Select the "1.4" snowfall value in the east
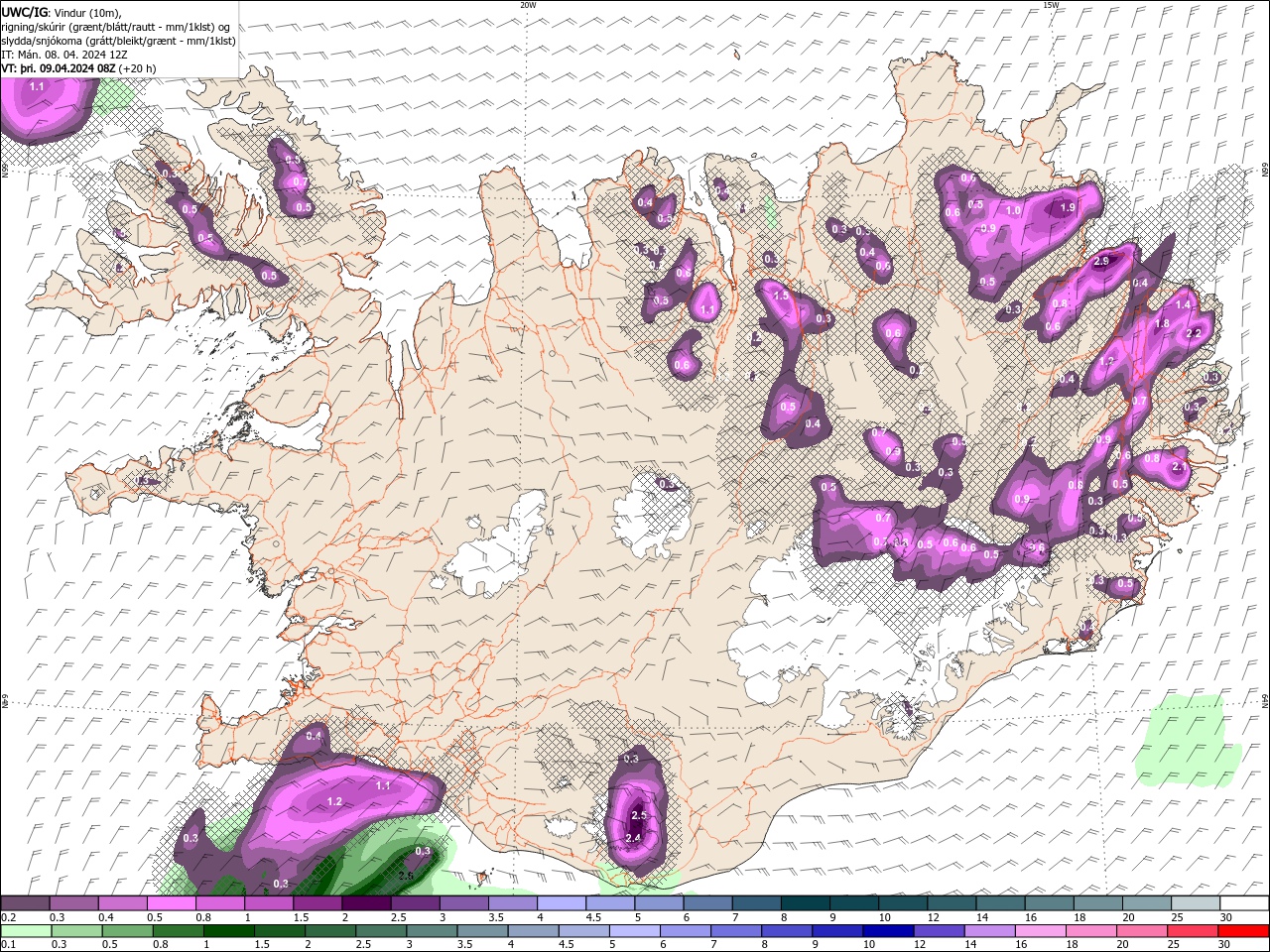1270x952 pixels. [1183, 305]
